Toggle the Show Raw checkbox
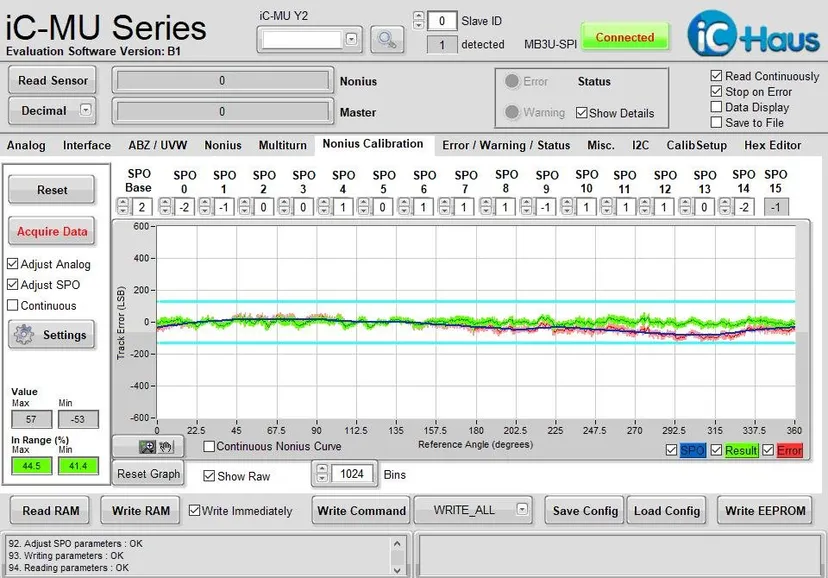 click(x=209, y=476)
